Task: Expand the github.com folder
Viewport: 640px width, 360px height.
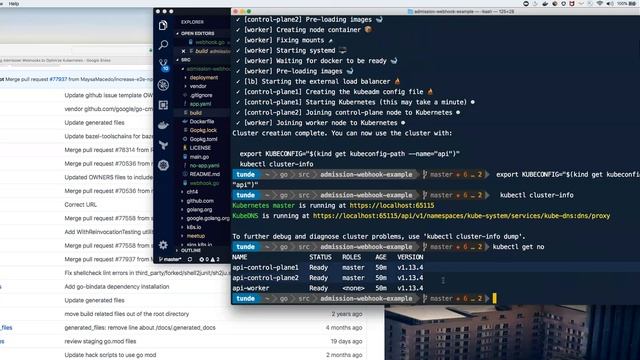Action: (x=200, y=201)
